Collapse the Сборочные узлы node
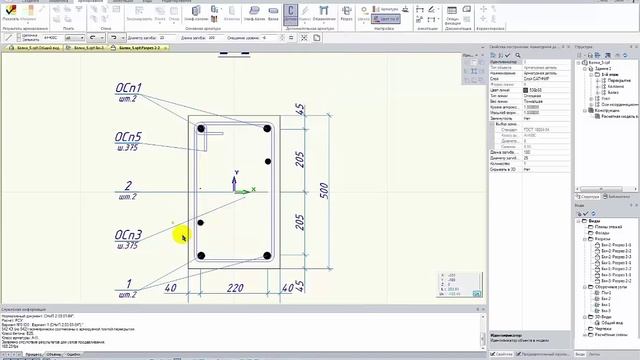Viewport: 640px width, 360px height. (585, 287)
